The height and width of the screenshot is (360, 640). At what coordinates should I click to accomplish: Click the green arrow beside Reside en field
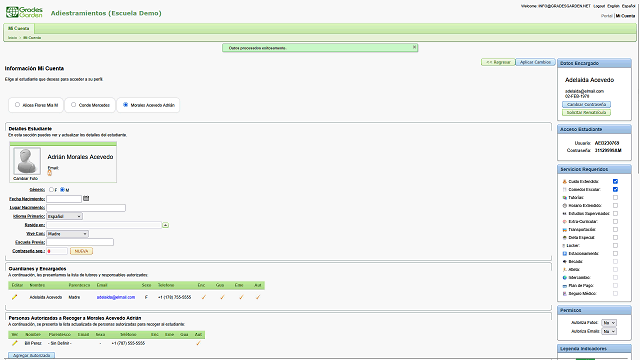click(x=165, y=225)
